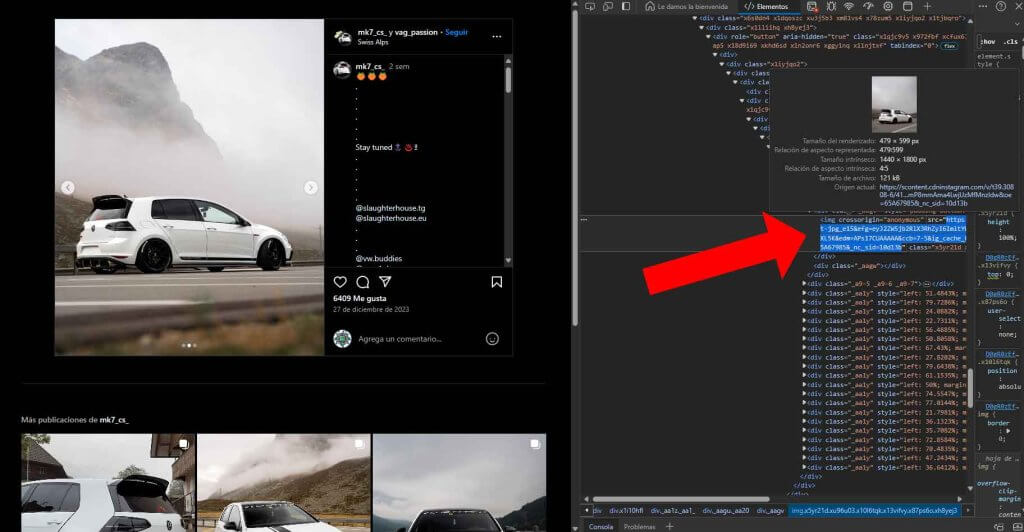The height and width of the screenshot is (532, 1024).
Task: Open vag_passion profile link in header
Action: (416, 32)
